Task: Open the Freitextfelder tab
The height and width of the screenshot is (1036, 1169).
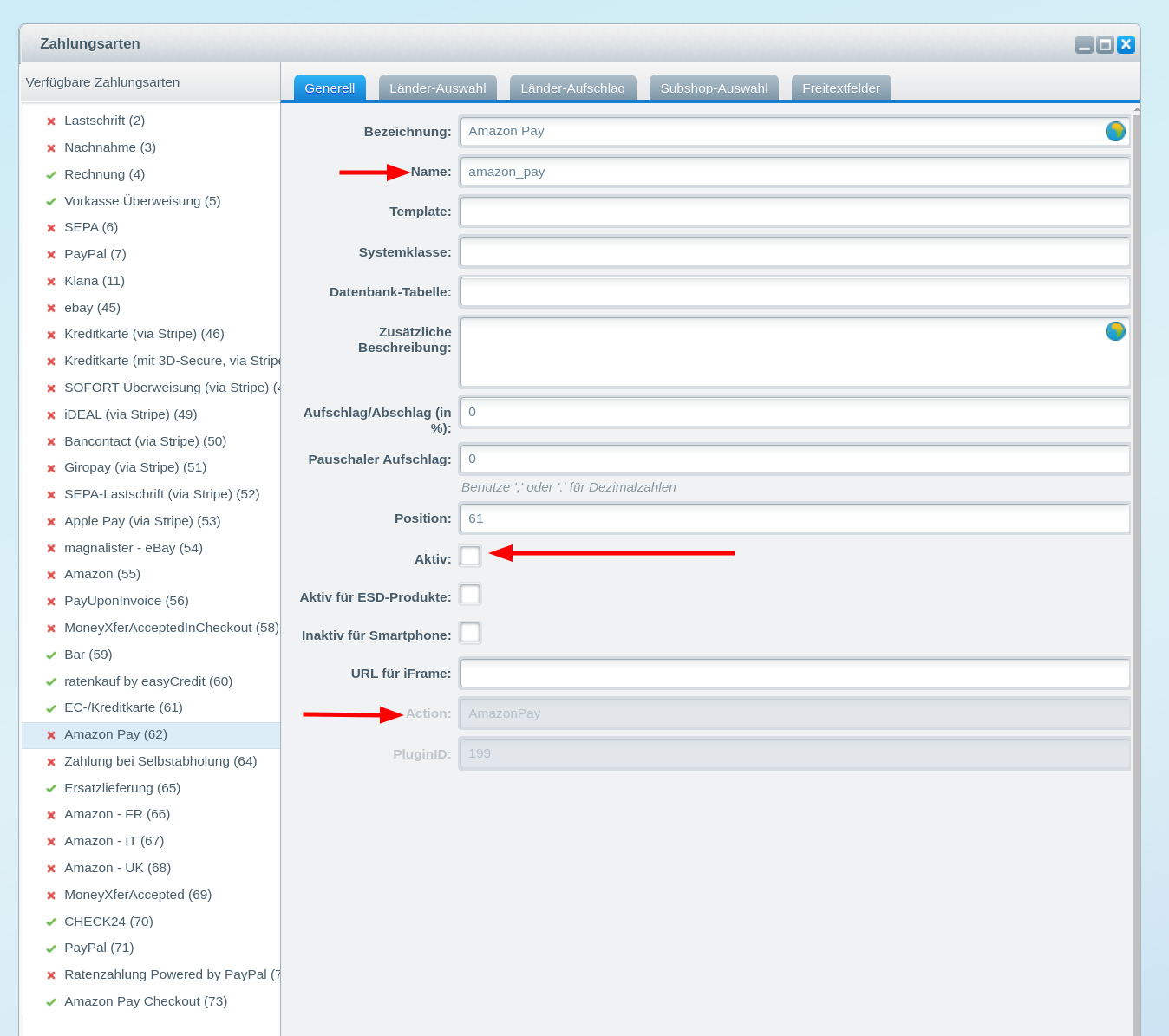Action: pos(840,88)
